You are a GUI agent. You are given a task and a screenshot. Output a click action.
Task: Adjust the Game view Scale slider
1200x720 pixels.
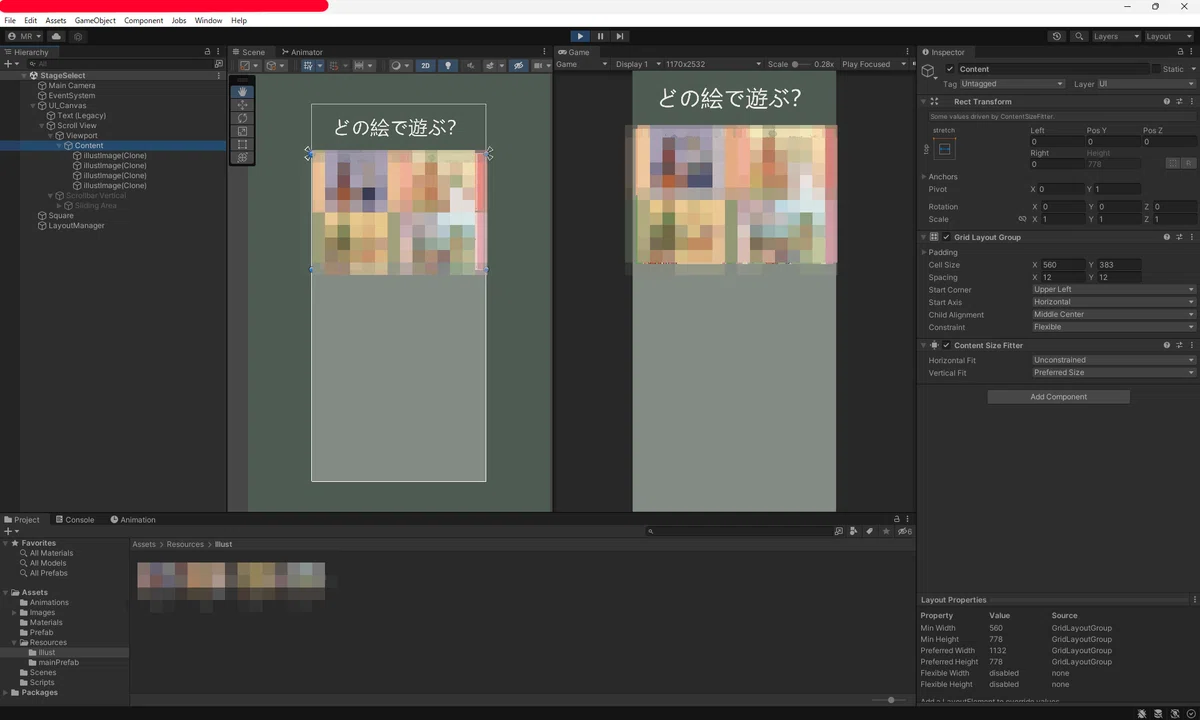click(x=802, y=64)
